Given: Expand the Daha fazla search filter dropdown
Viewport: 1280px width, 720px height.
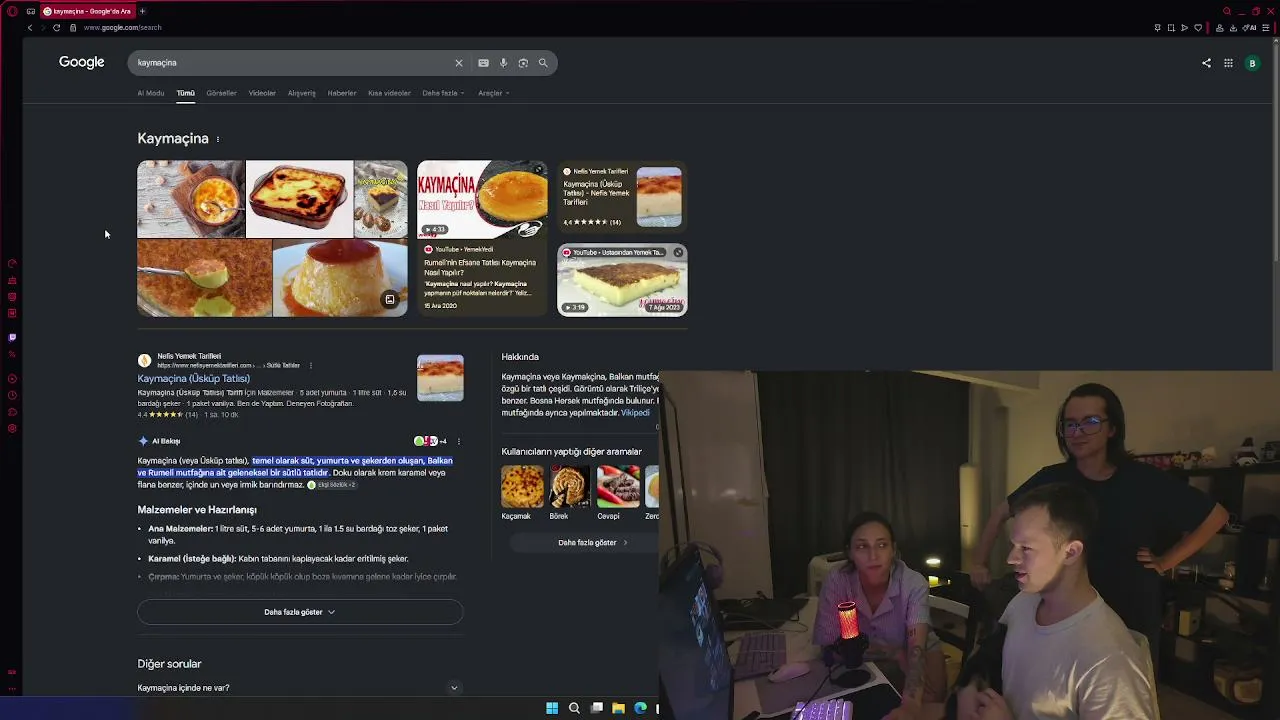Looking at the screenshot, I should [x=443, y=93].
